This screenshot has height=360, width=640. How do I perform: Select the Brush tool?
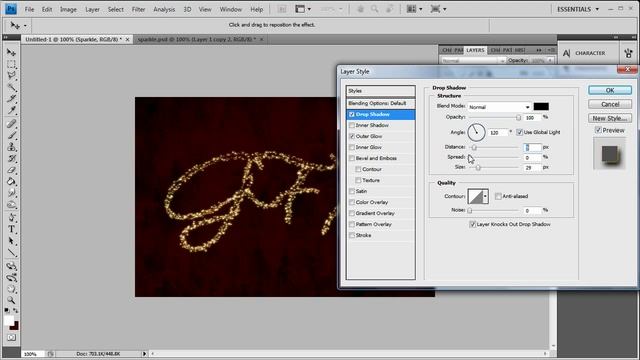(11, 135)
